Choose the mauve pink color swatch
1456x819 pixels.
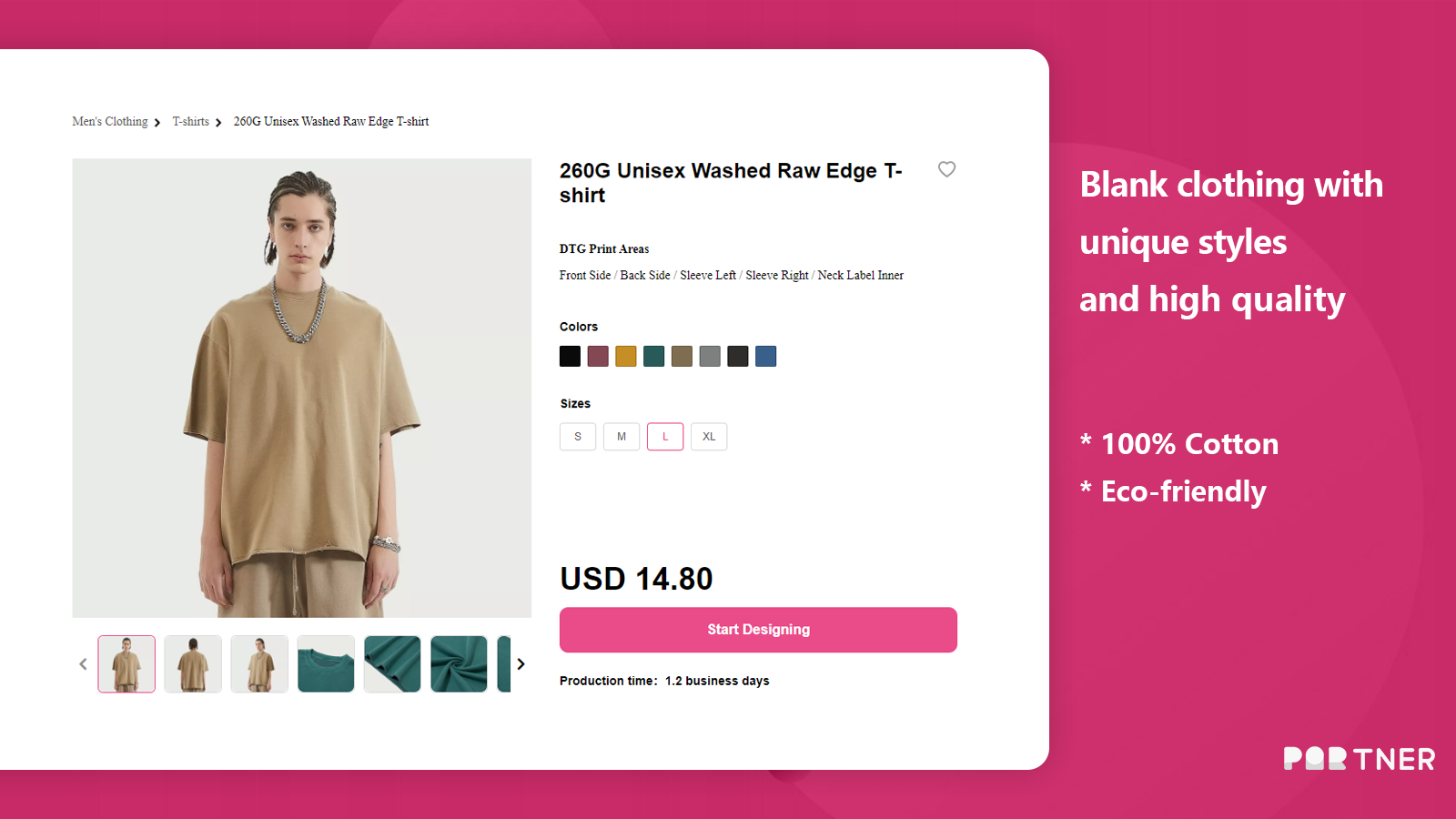coord(598,357)
